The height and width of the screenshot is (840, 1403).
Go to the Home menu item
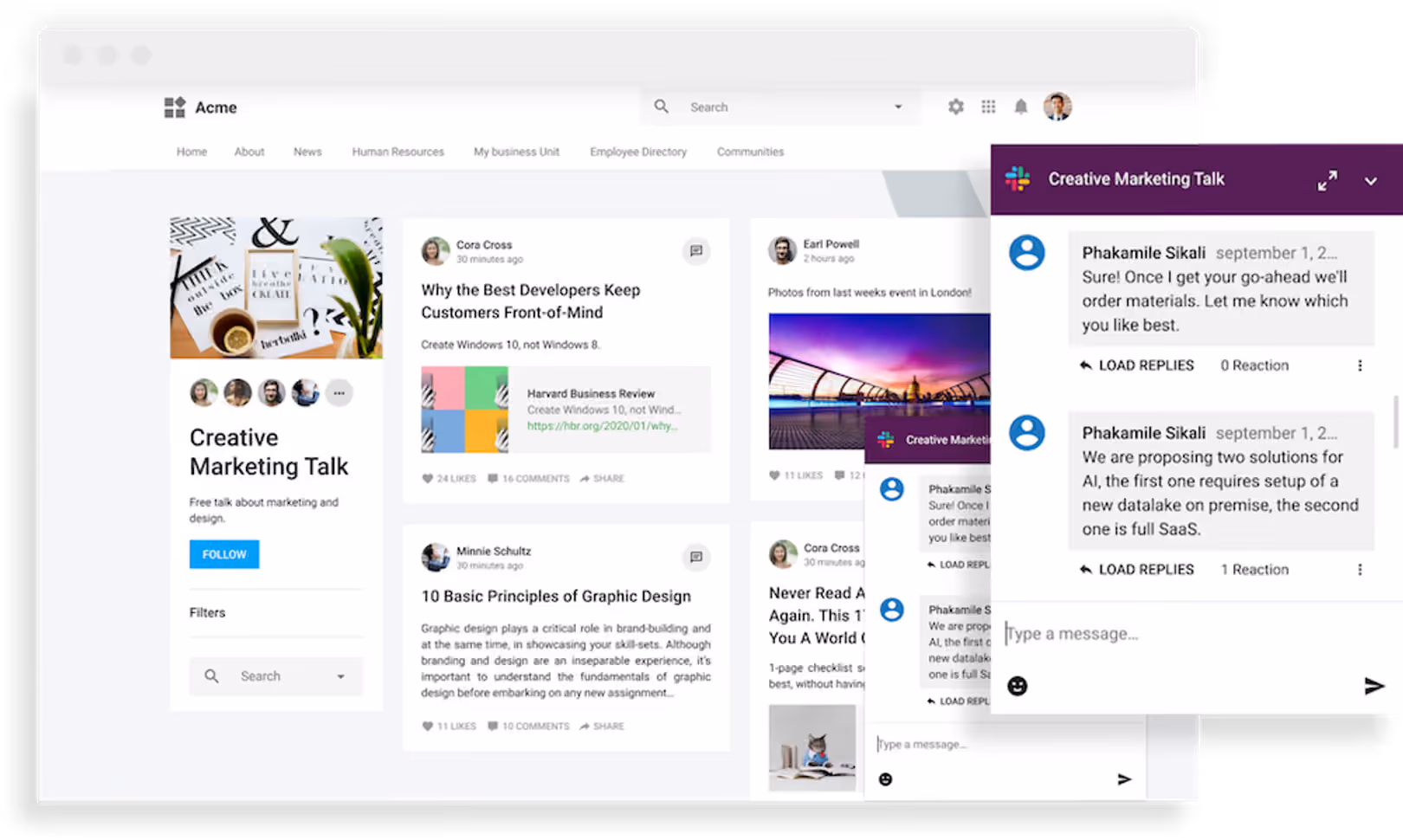(x=191, y=152)
